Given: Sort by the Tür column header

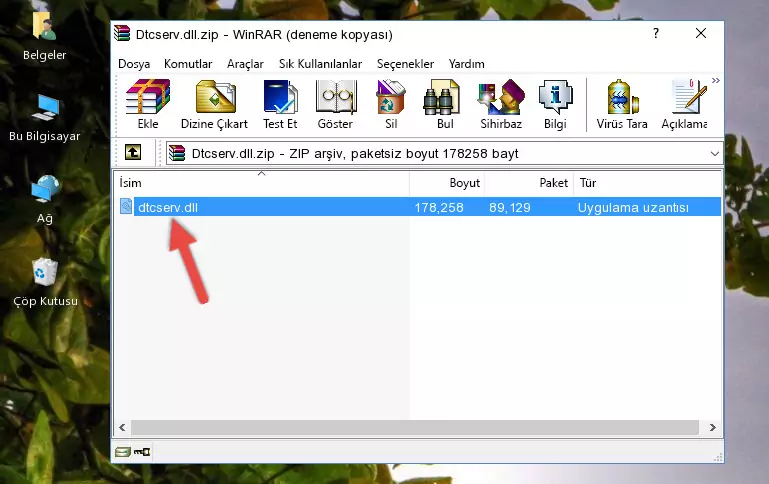Looking at the screenshot, I should [647, 183].
